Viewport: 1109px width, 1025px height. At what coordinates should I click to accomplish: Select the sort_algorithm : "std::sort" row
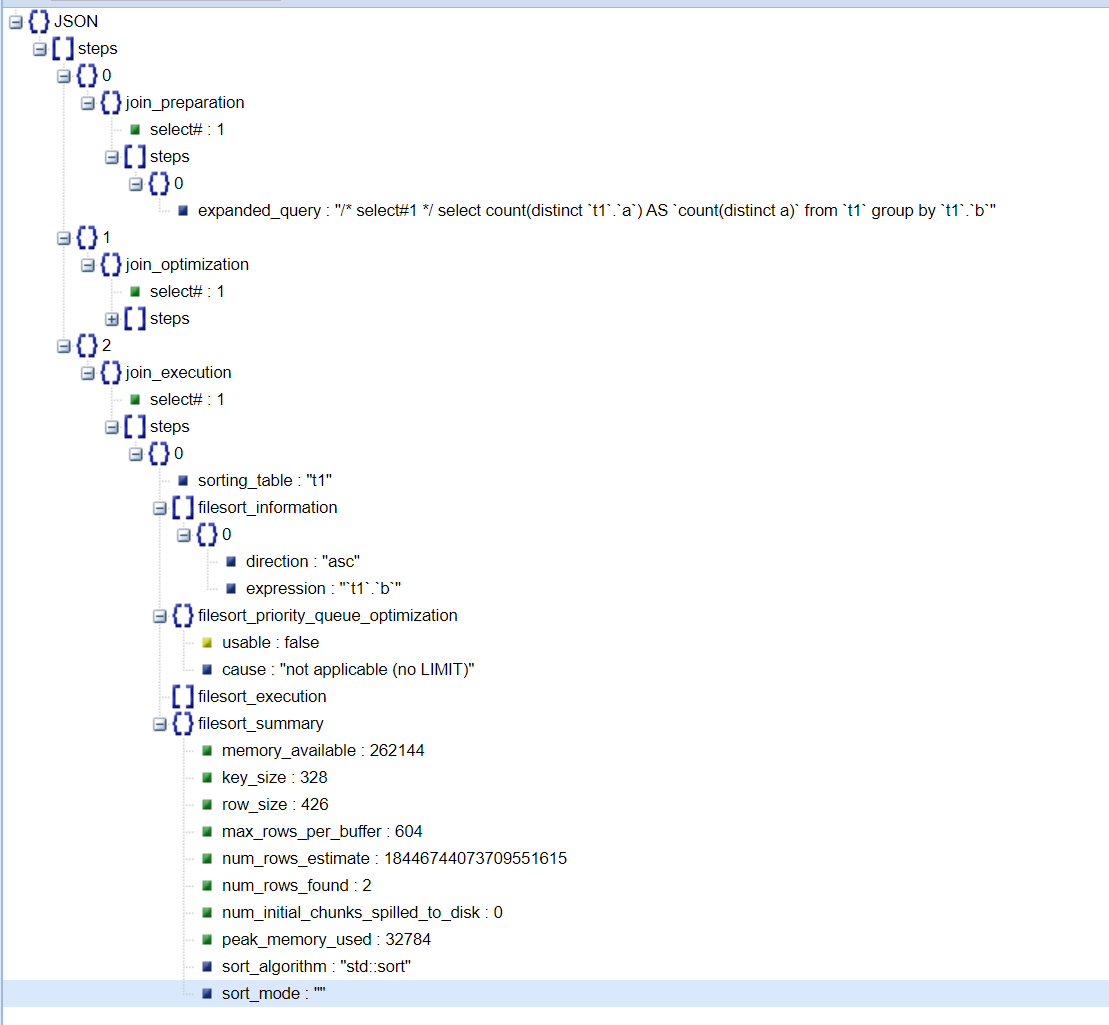tap(317, 967)
